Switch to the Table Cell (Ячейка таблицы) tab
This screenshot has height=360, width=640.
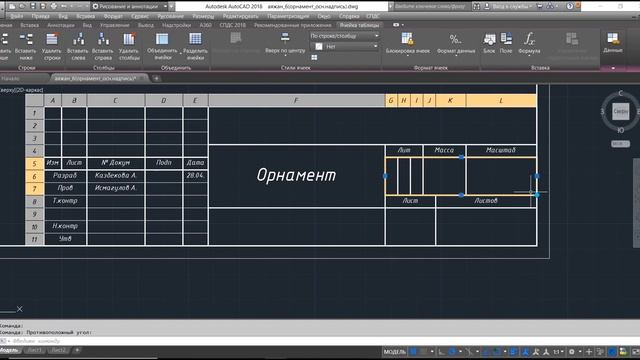pyautogui.click(x=360, y=25)
